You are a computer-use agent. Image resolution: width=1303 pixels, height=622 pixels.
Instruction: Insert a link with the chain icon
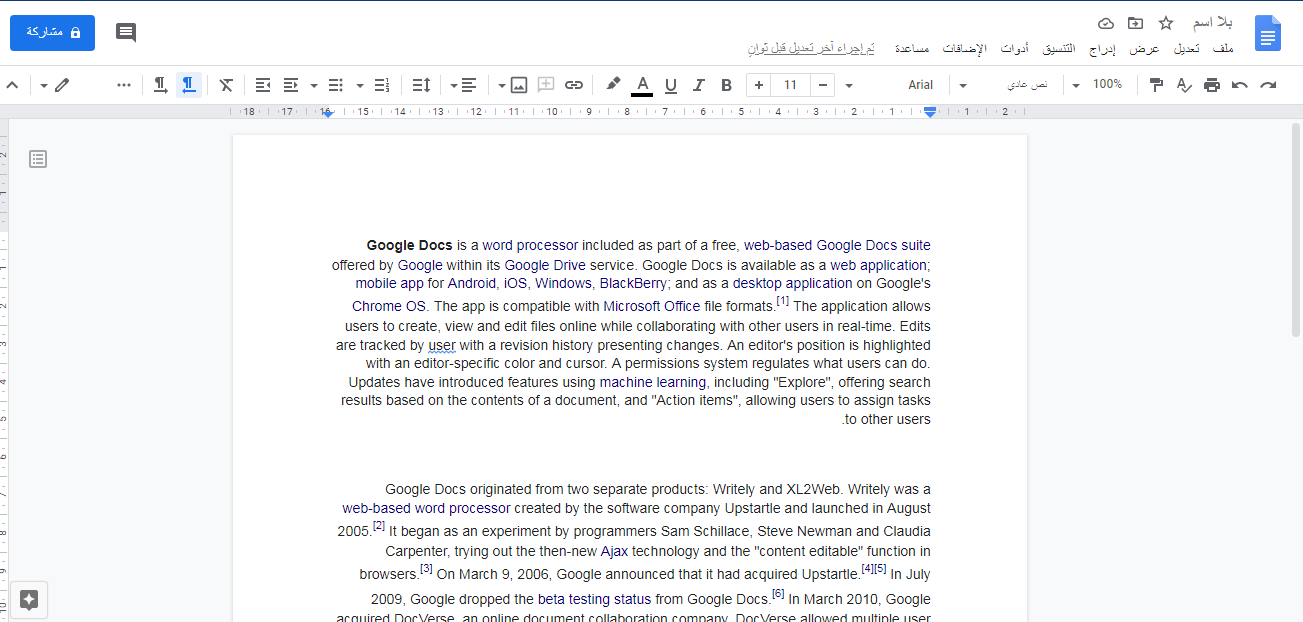pyautogui.click(x=574, y=85)
